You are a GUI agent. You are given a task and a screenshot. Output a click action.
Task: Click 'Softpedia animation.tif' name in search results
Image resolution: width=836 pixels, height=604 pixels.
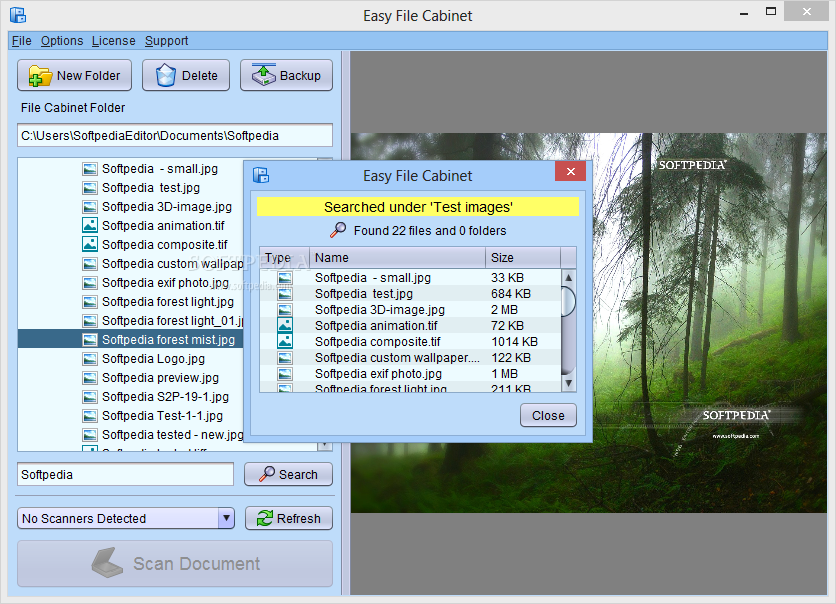[376, 326]
